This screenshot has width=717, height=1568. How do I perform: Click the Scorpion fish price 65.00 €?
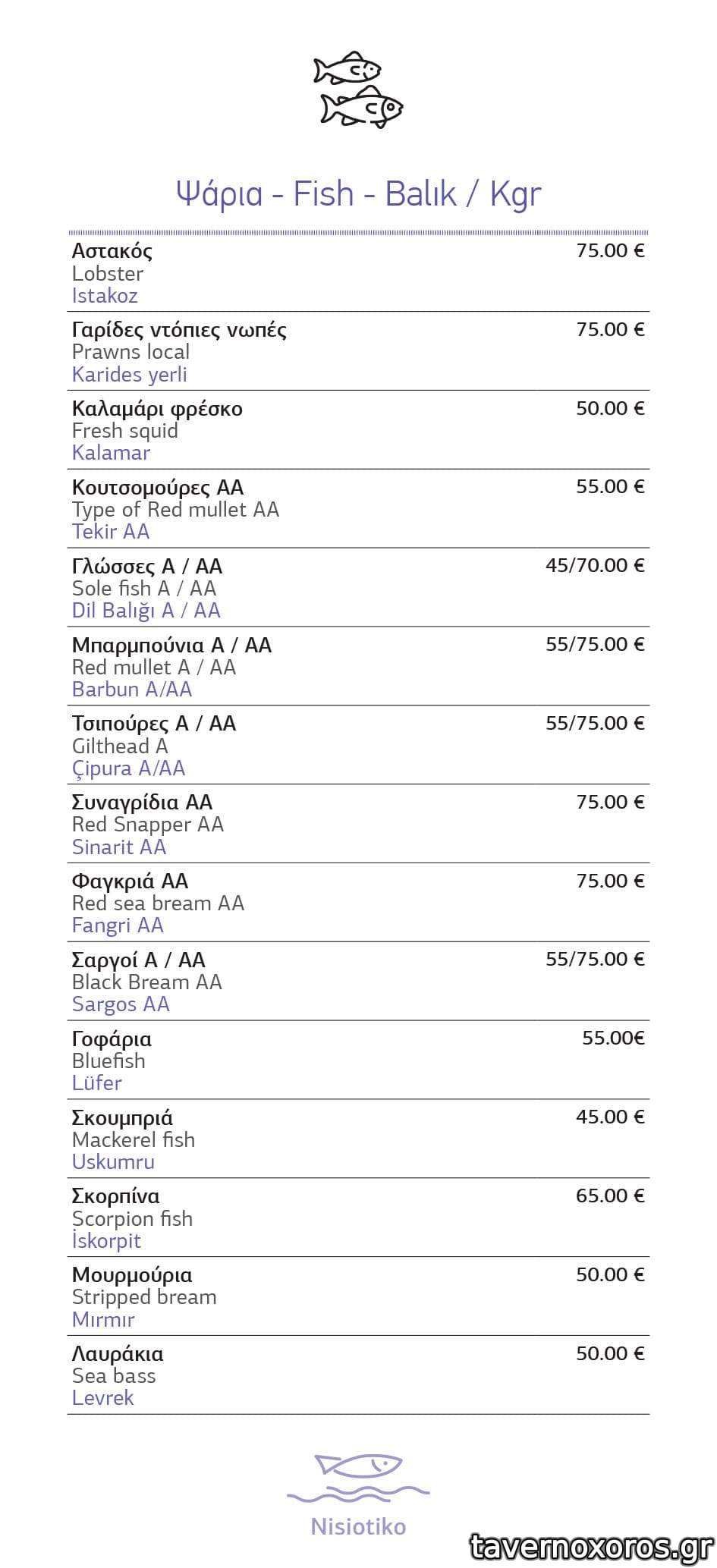tap(610, 1196)
